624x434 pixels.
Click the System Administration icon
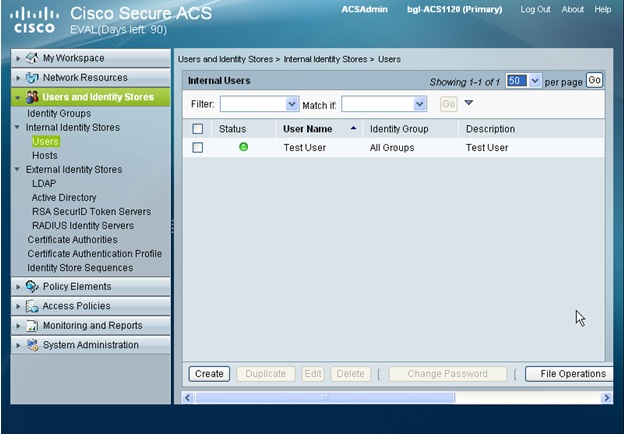coord(32,345)
